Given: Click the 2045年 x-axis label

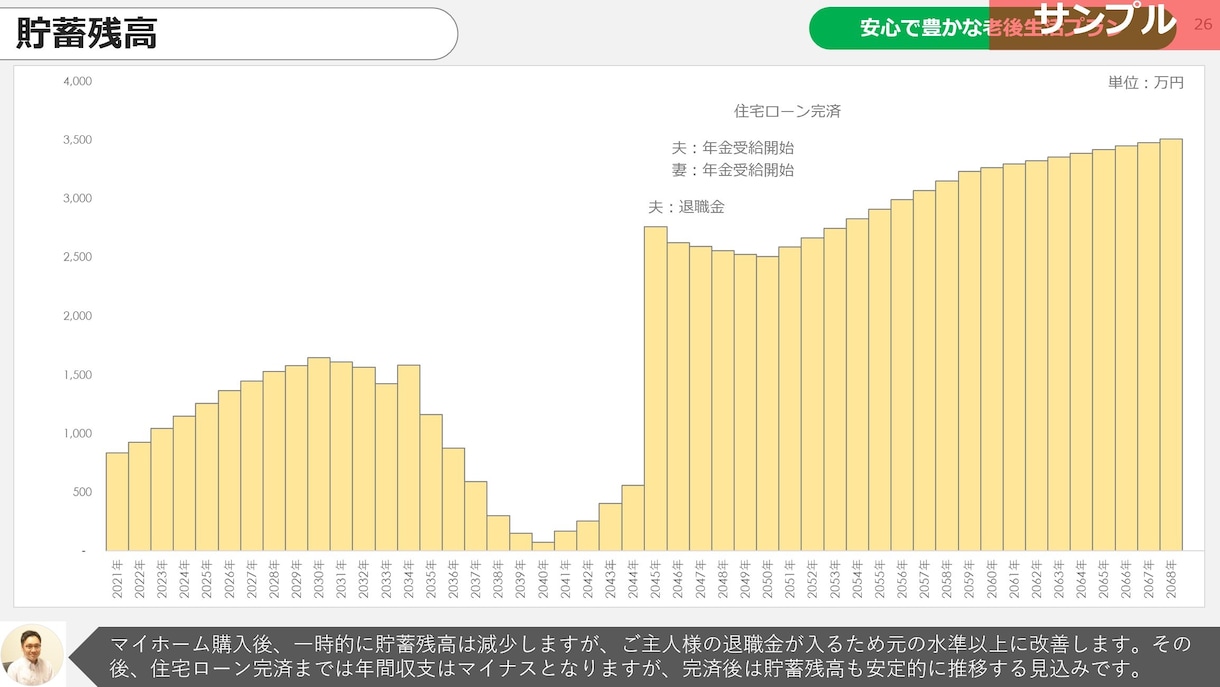Looking at the screenshot, I should pos(655,578).
